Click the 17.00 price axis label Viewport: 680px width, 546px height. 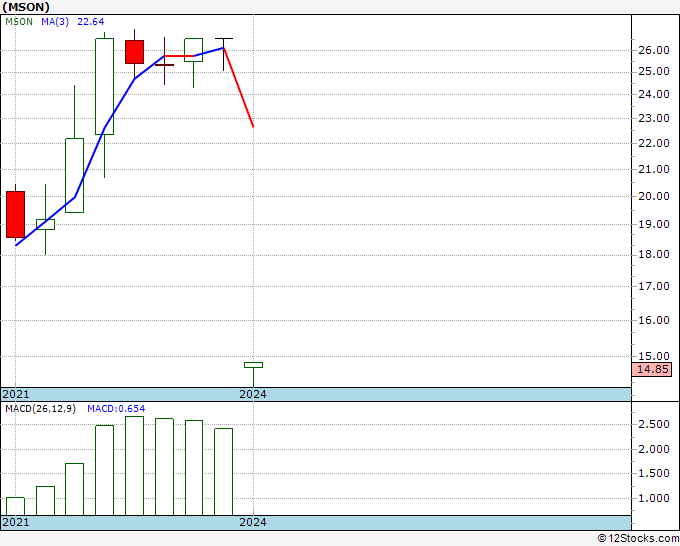(654, 286)
